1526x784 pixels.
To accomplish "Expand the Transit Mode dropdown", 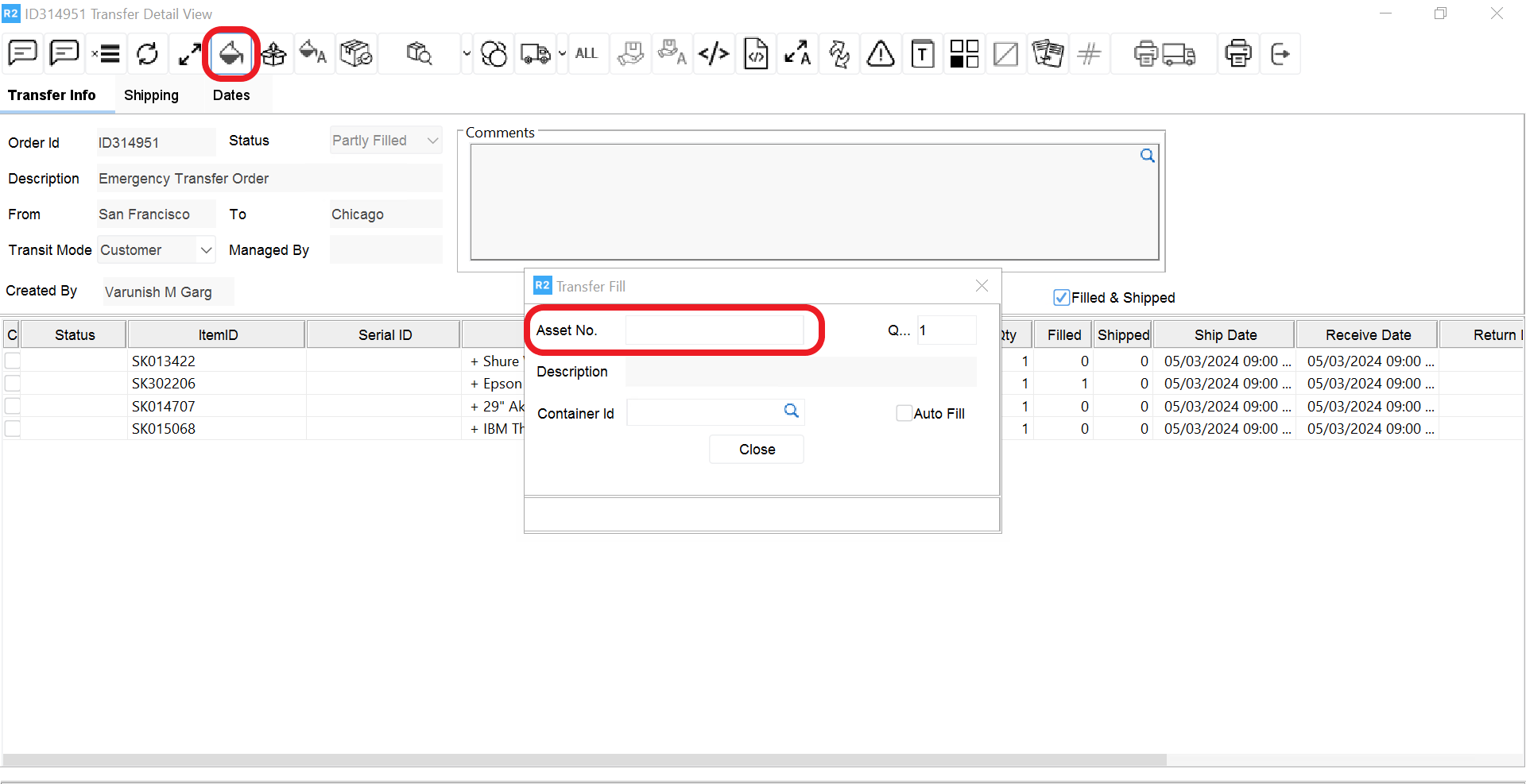I will coord(206,250).
